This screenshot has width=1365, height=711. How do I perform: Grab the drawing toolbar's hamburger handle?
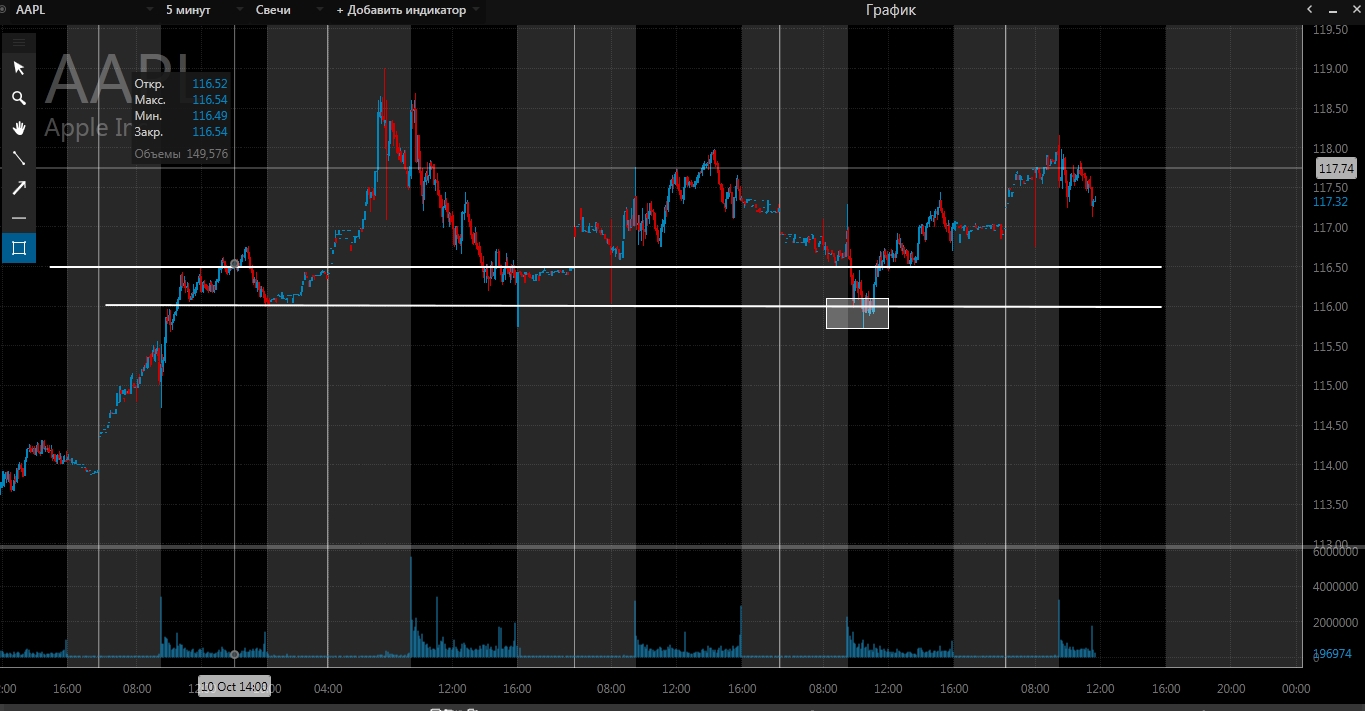click(18, 42)
